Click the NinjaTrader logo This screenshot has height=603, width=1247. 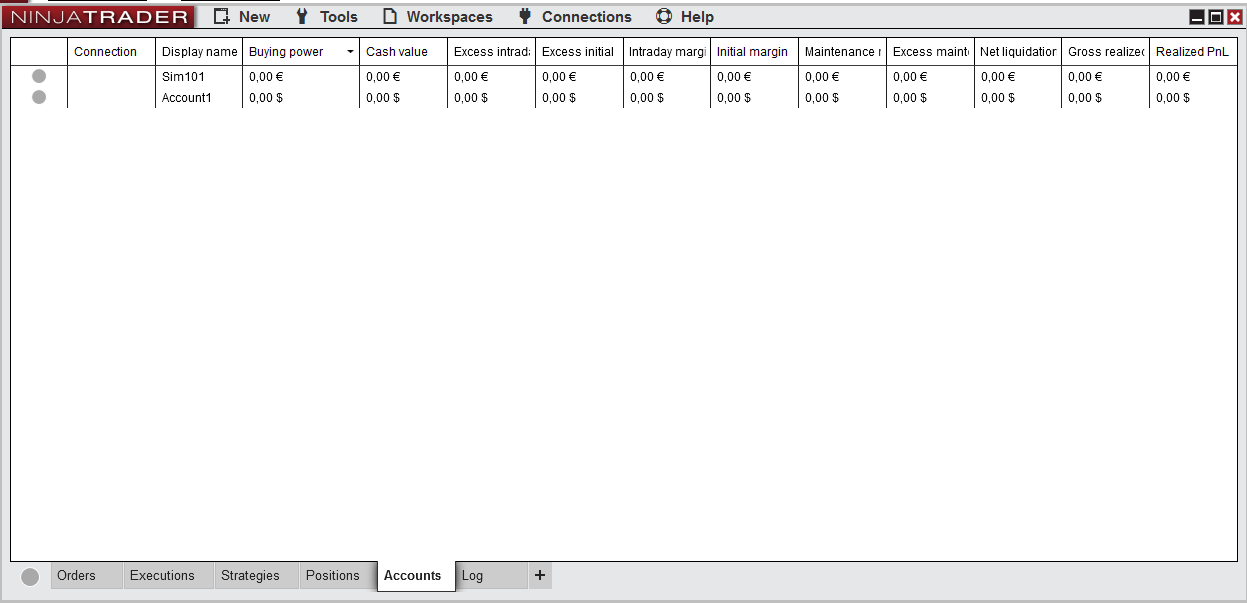tap(99, 17)
